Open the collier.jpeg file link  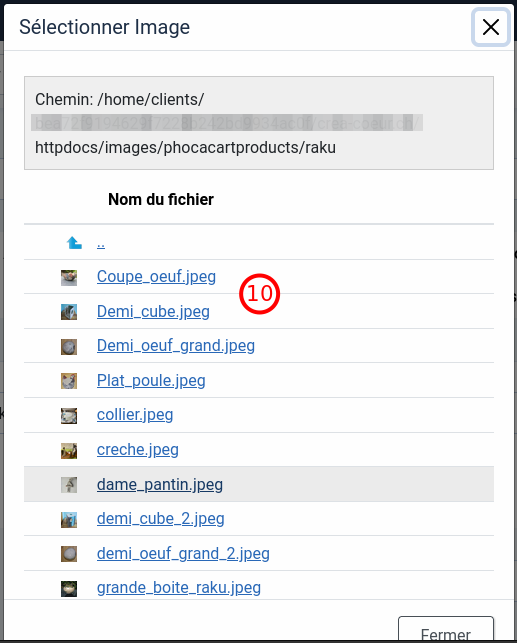coord(135,415)
